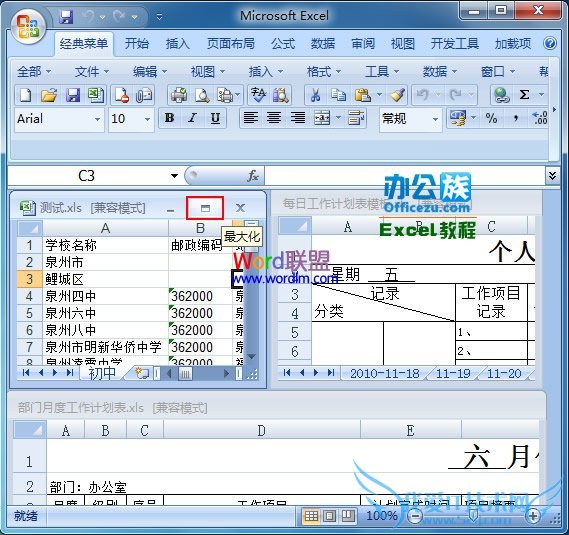The height and width of the screenshot is (535, 569).
Task: Insert hyperlink using globe icon
Action: [502, 95]
